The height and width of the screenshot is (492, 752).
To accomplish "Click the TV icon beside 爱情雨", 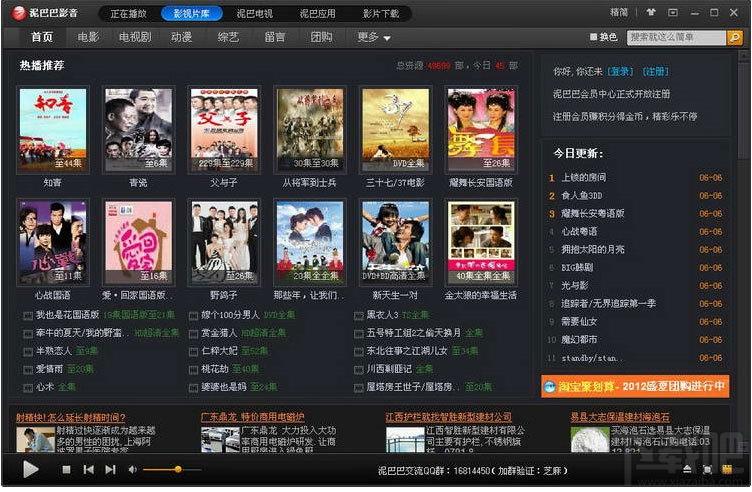I will tap(28, 370).
